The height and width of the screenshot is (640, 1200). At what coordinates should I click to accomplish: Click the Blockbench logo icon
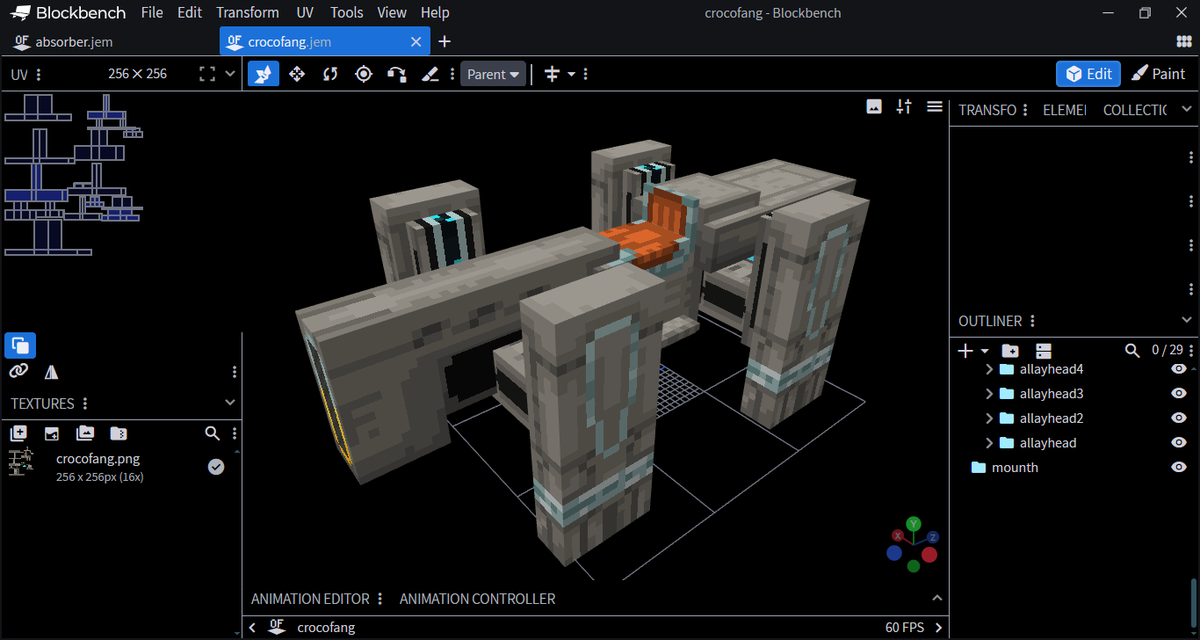(20, 13)
